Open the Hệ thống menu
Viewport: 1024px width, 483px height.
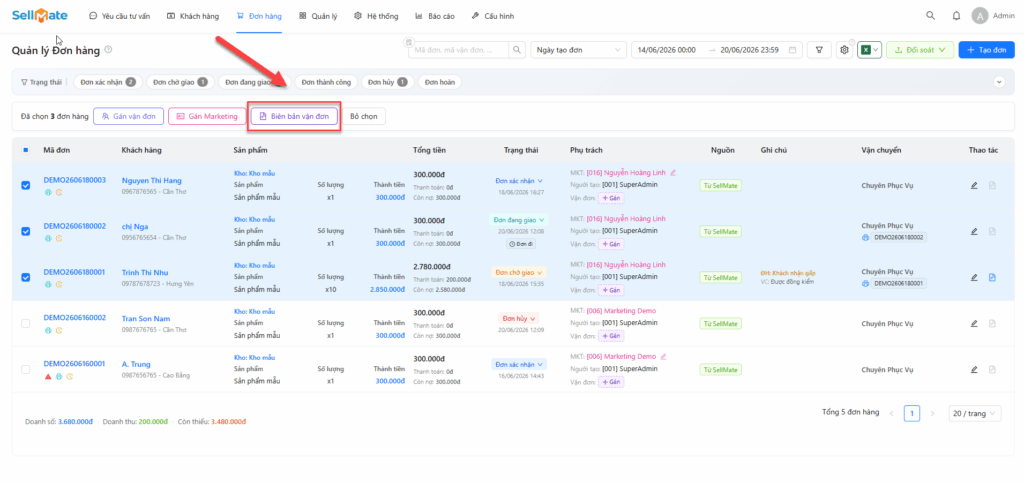(x=376, y=16)
